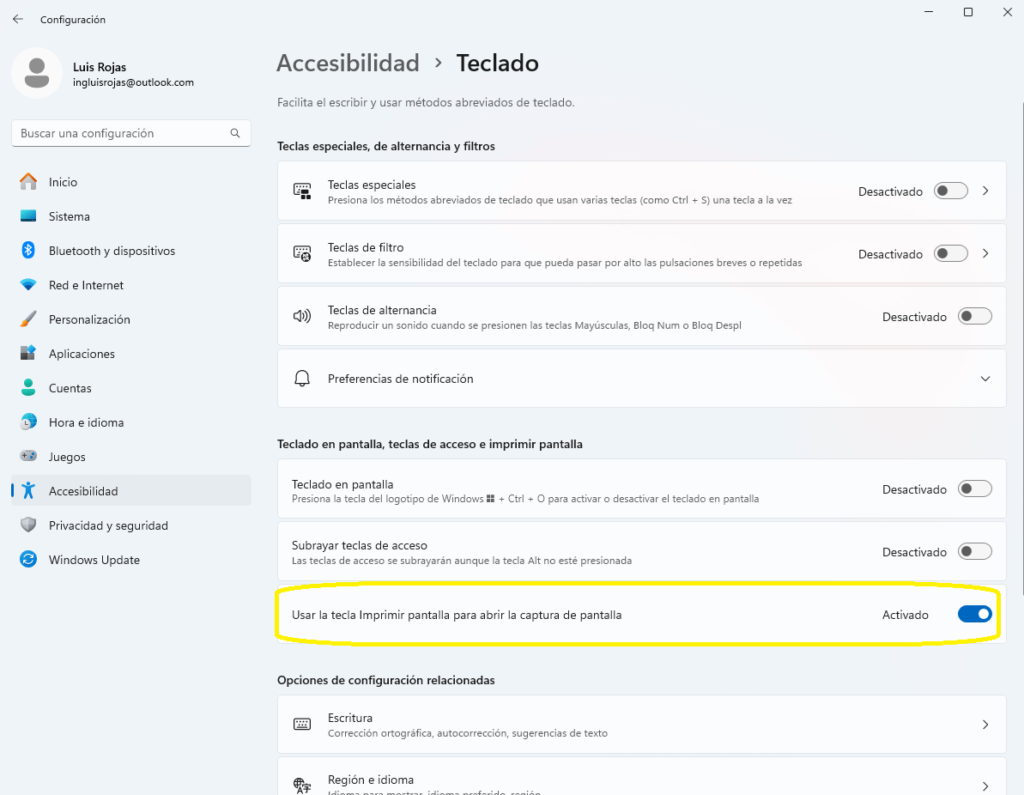The width and height of the screenshot is (1024, 795).
Task: Click the Red e Internet Wi-Fi icon
Action: (29, 285)
